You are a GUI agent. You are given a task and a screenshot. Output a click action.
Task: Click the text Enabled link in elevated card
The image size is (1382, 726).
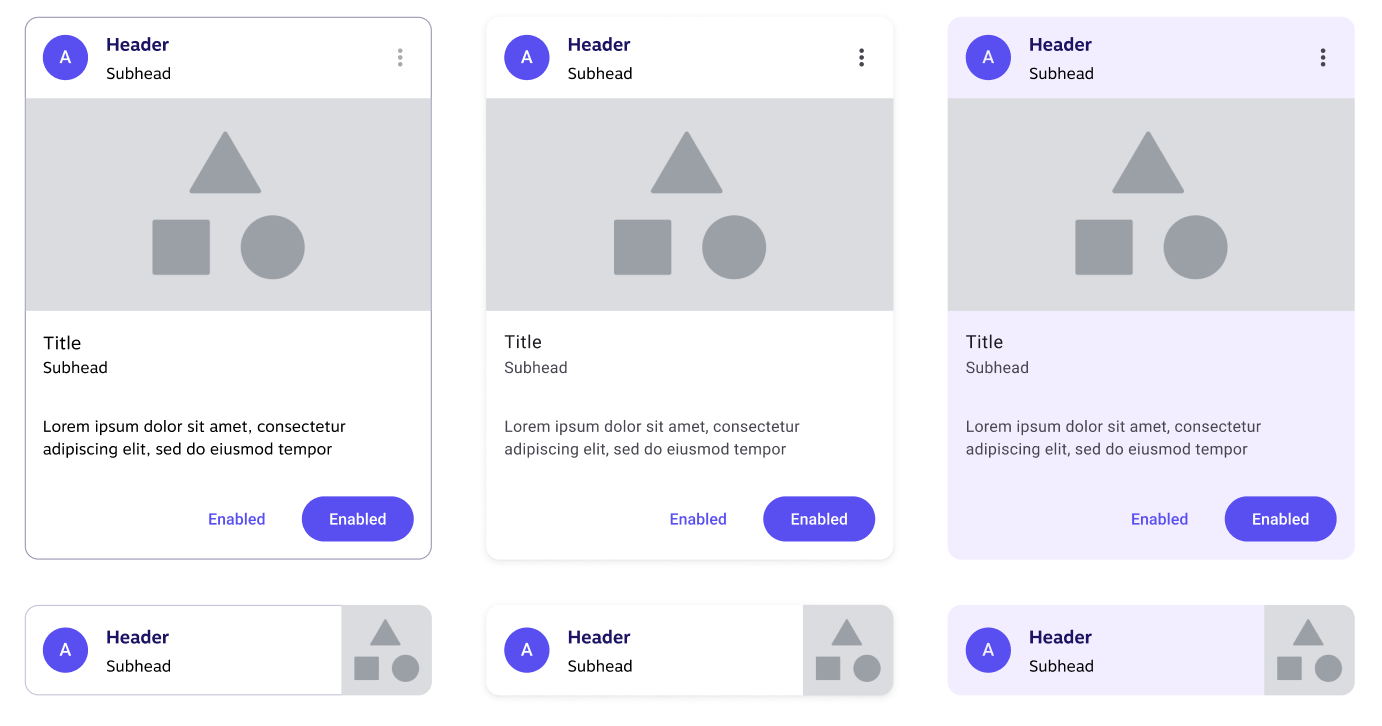tap(698, 519)
